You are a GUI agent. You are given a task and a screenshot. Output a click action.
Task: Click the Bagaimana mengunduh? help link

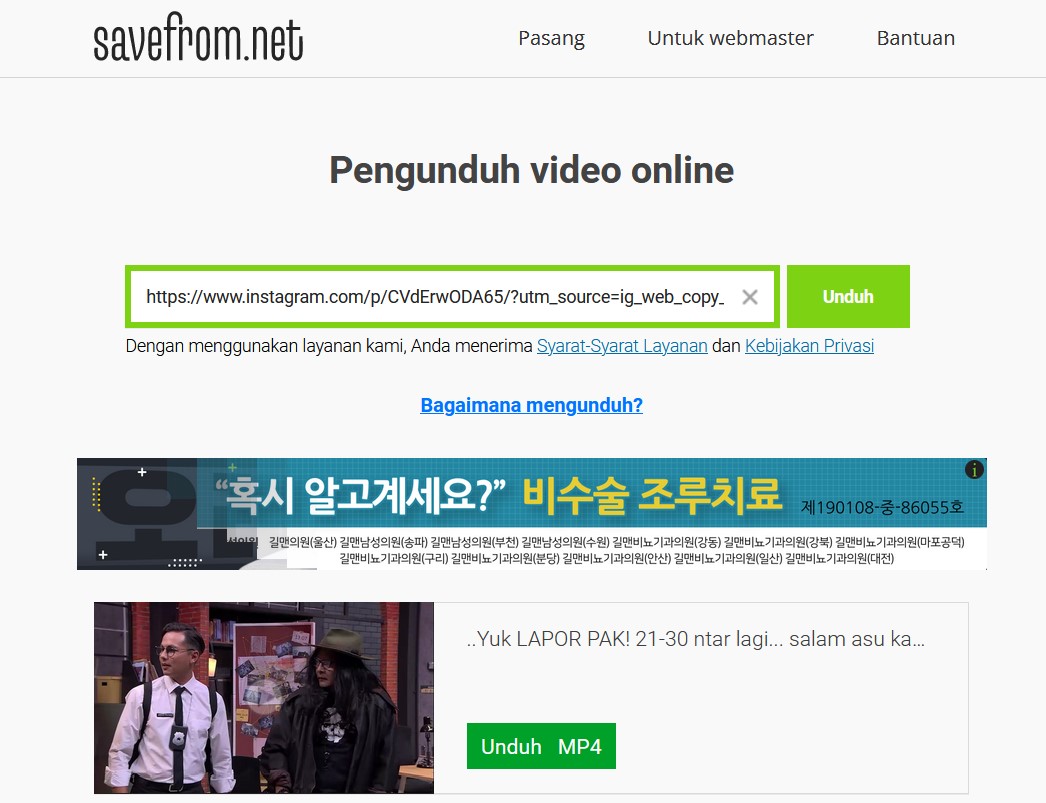click(x=531, y=405)
